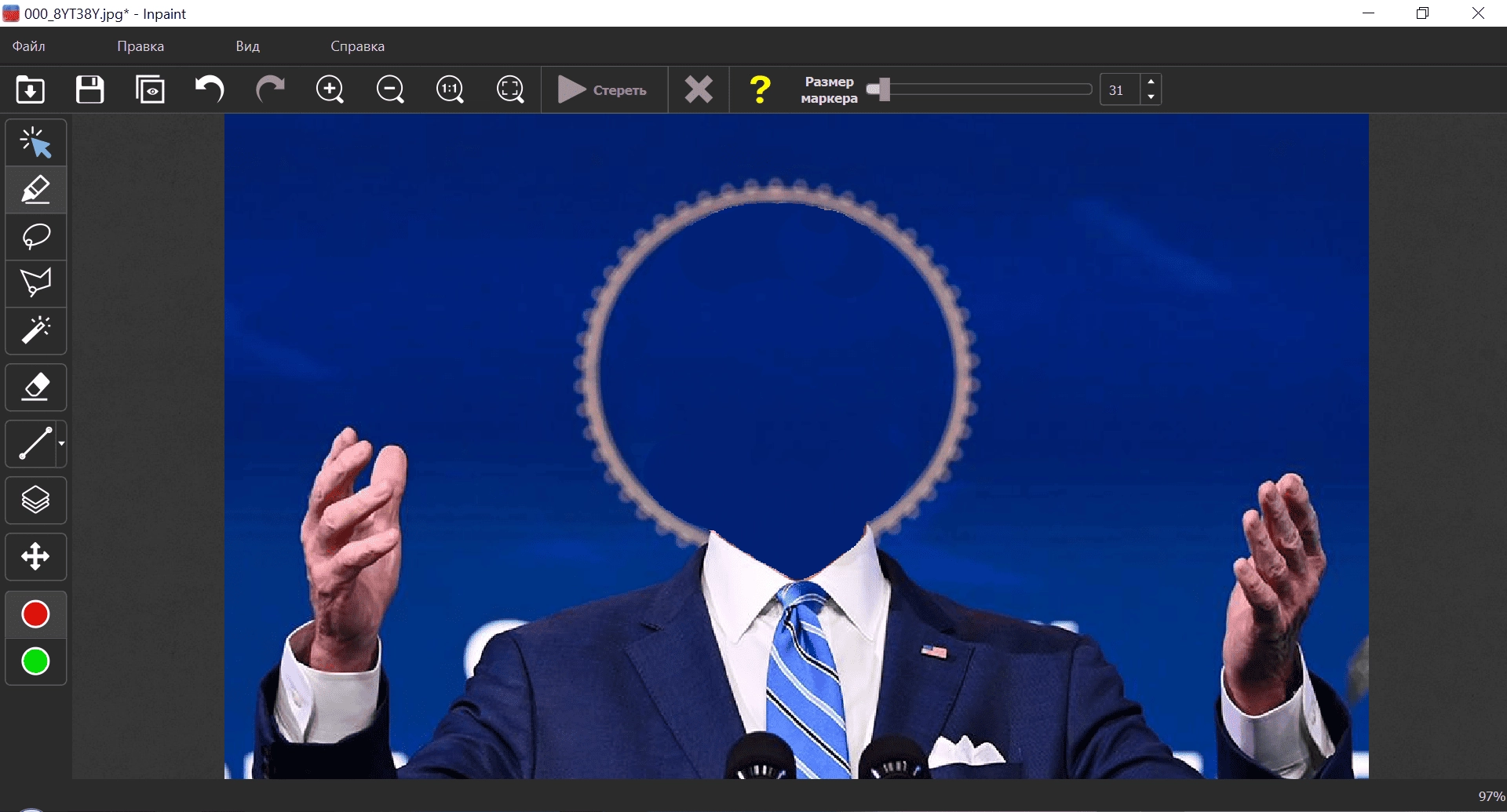Choose the red mask color
The image size is (1507, 812).
coord(35,614)
